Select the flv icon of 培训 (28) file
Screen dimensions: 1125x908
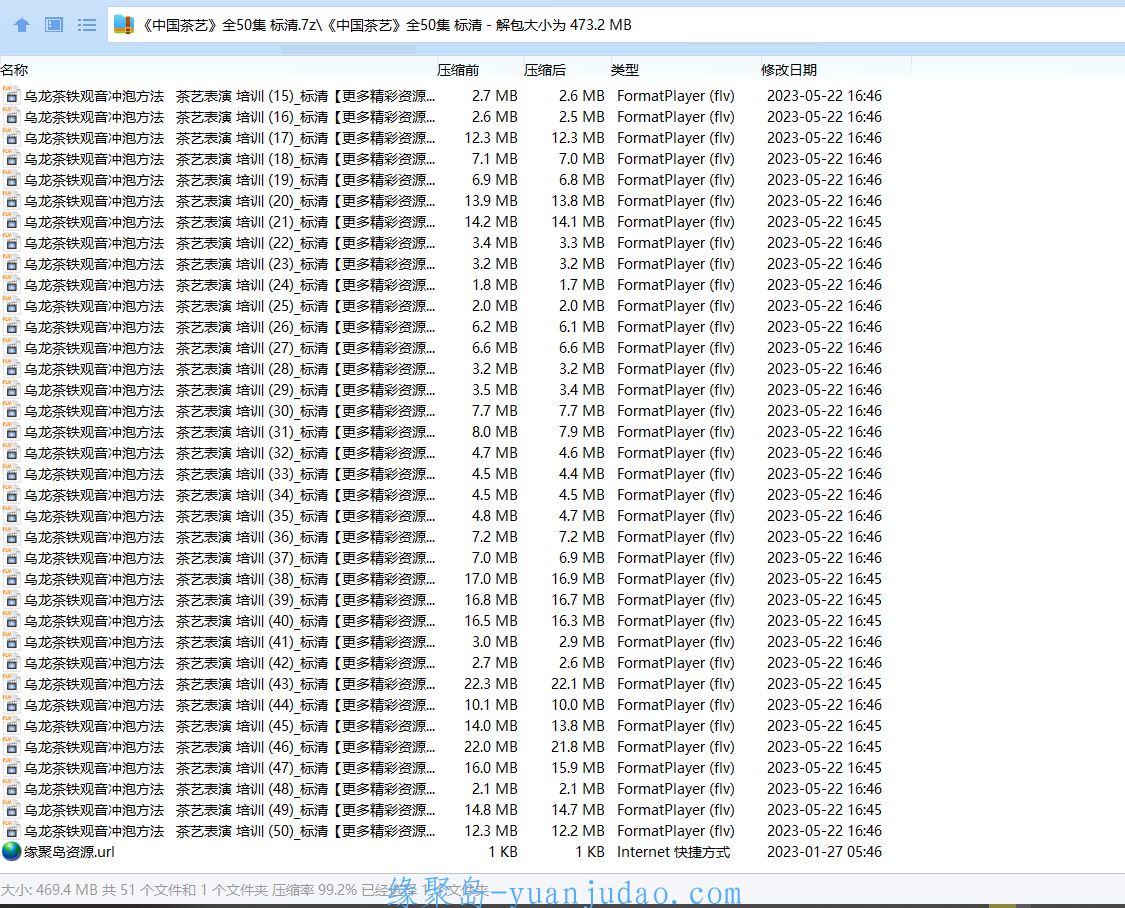(11, 369)
